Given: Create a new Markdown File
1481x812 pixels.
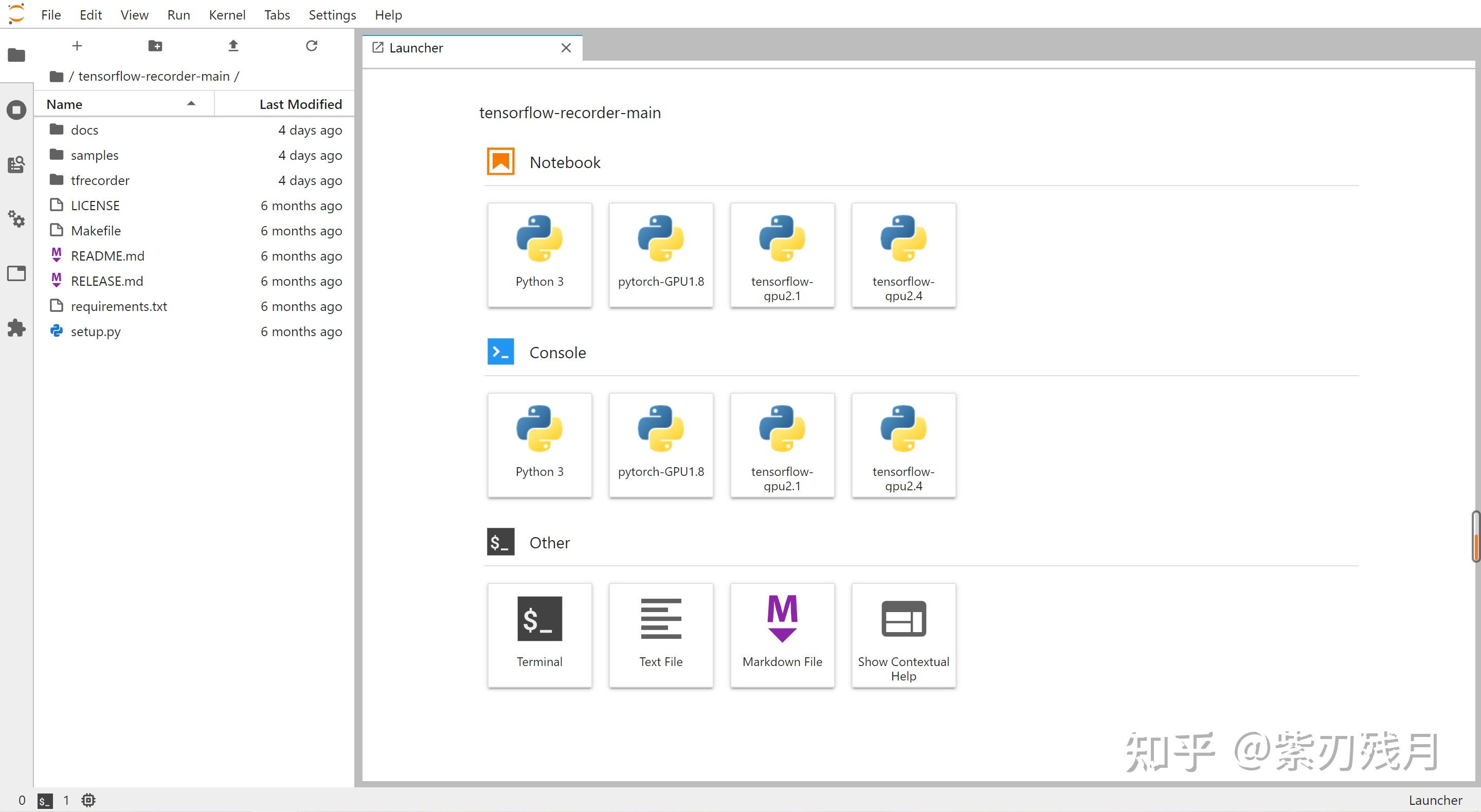Looking at the screenshot, I should [x=782, y=635].
